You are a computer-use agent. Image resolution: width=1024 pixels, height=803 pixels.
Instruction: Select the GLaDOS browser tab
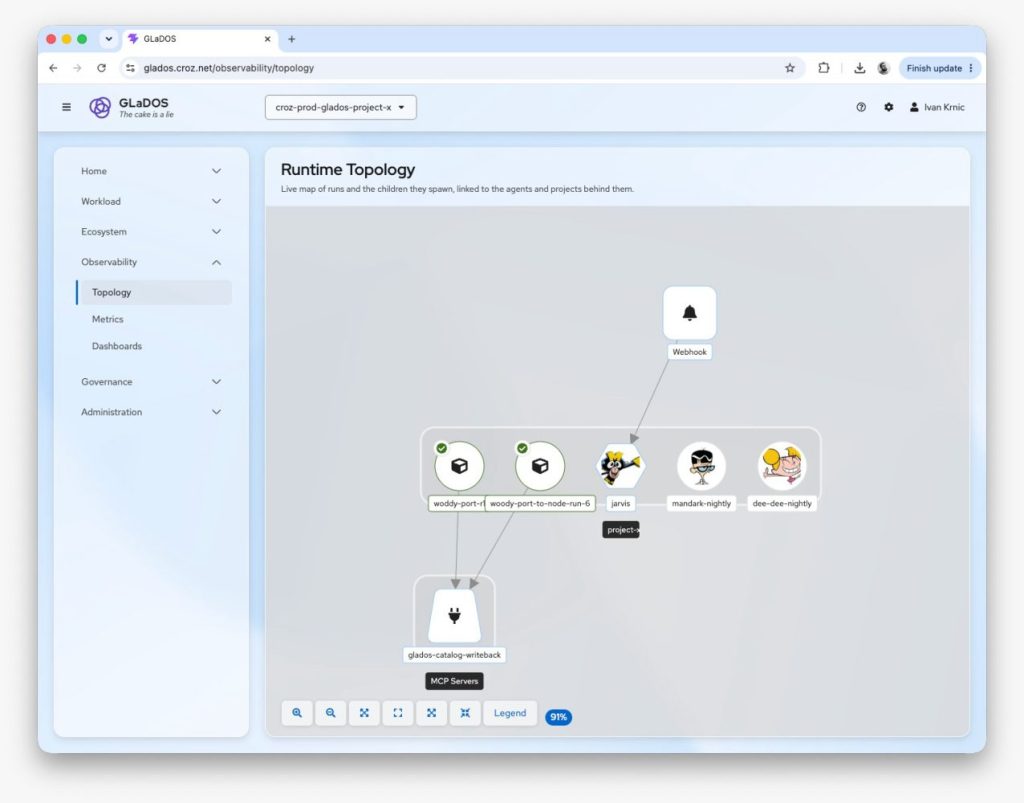pyautogui.click(x=200, y=39)
